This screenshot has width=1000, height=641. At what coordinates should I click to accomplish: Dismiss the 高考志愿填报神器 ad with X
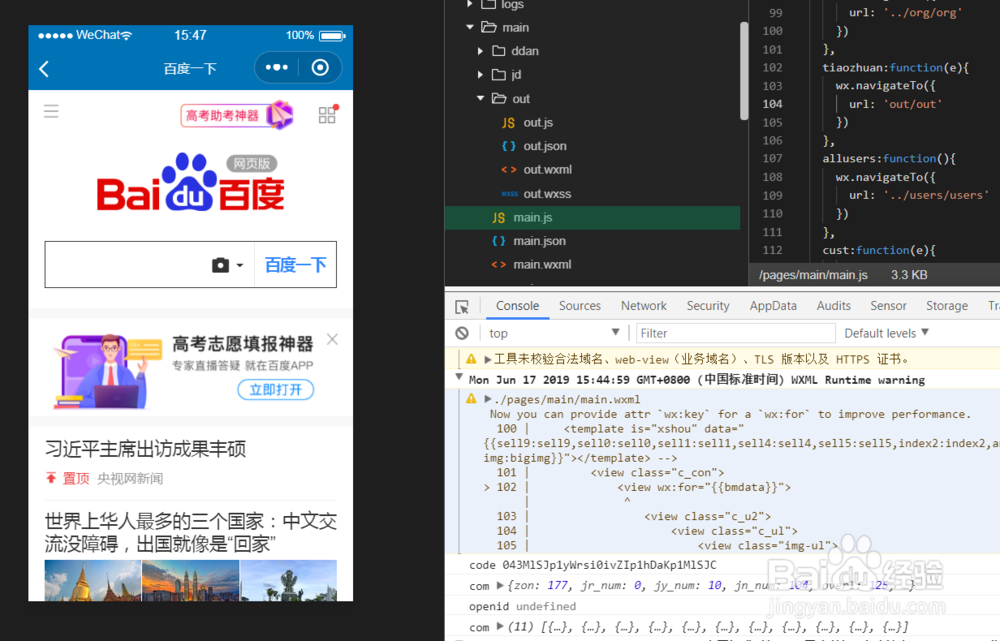(332, 339)
